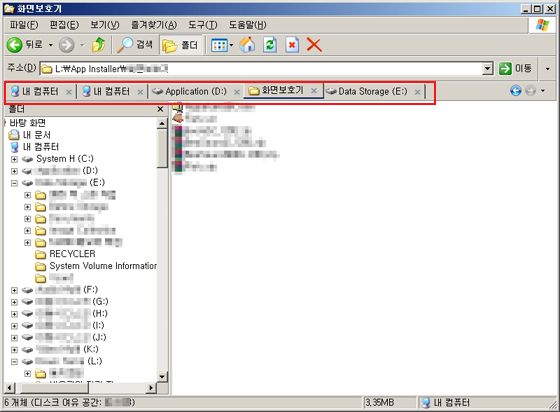Screen dimensions: 560x412
Task: Click the home icon in toolbar
Action: 248,45
